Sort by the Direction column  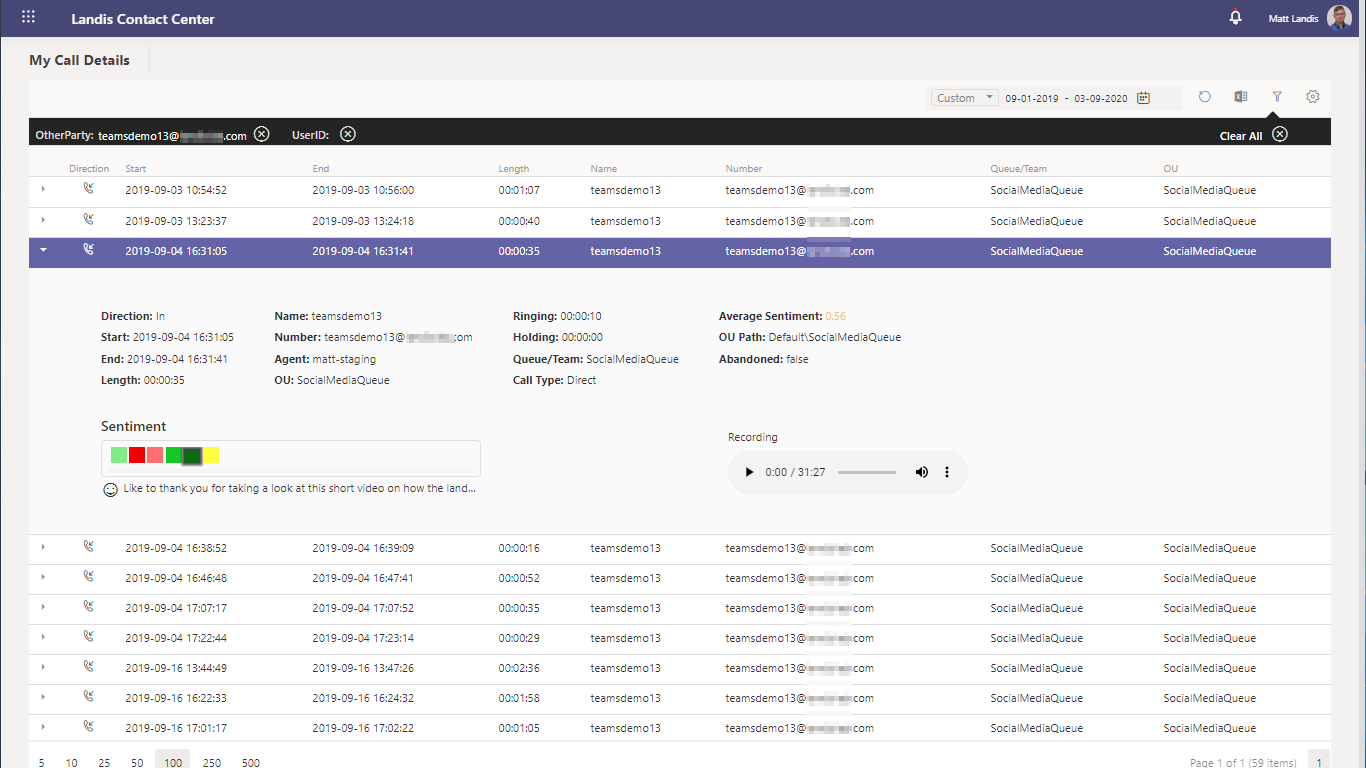point(89,169)
